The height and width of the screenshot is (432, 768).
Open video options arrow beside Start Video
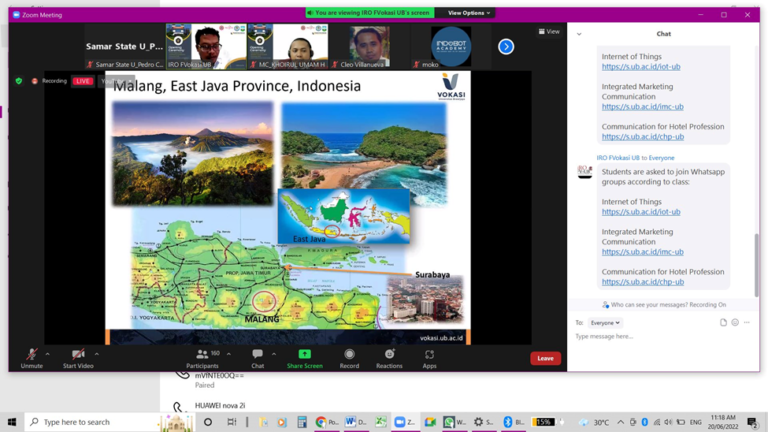[x=96, y=354]
